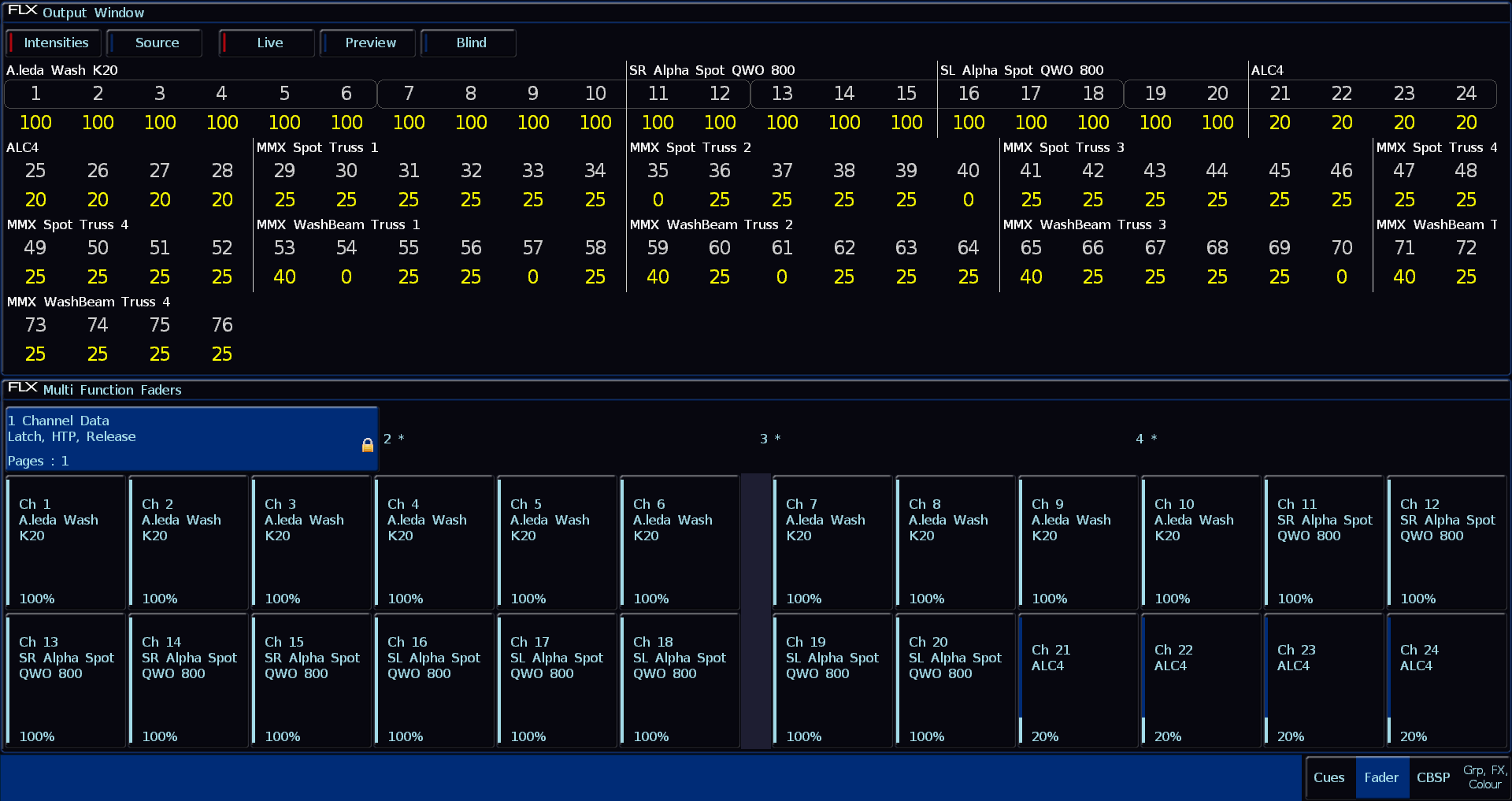Viewport: 1512px width, 801px height.
Task: Select channel 57 in the output window
Action: click(x=533, y=248)
